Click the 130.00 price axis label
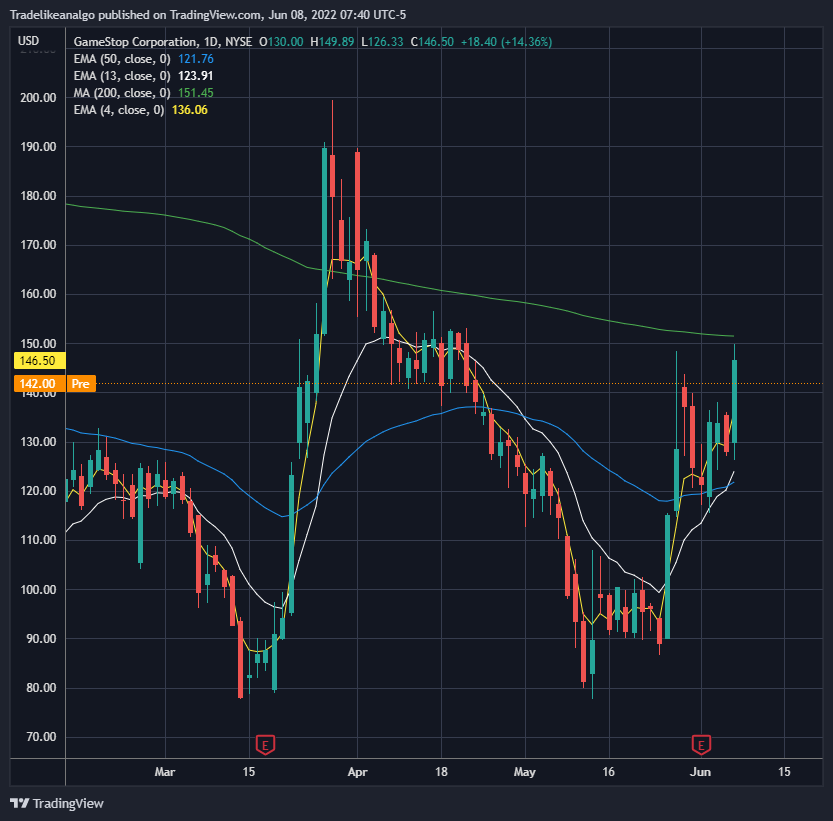The image size is (833, 821). (38, 442)
